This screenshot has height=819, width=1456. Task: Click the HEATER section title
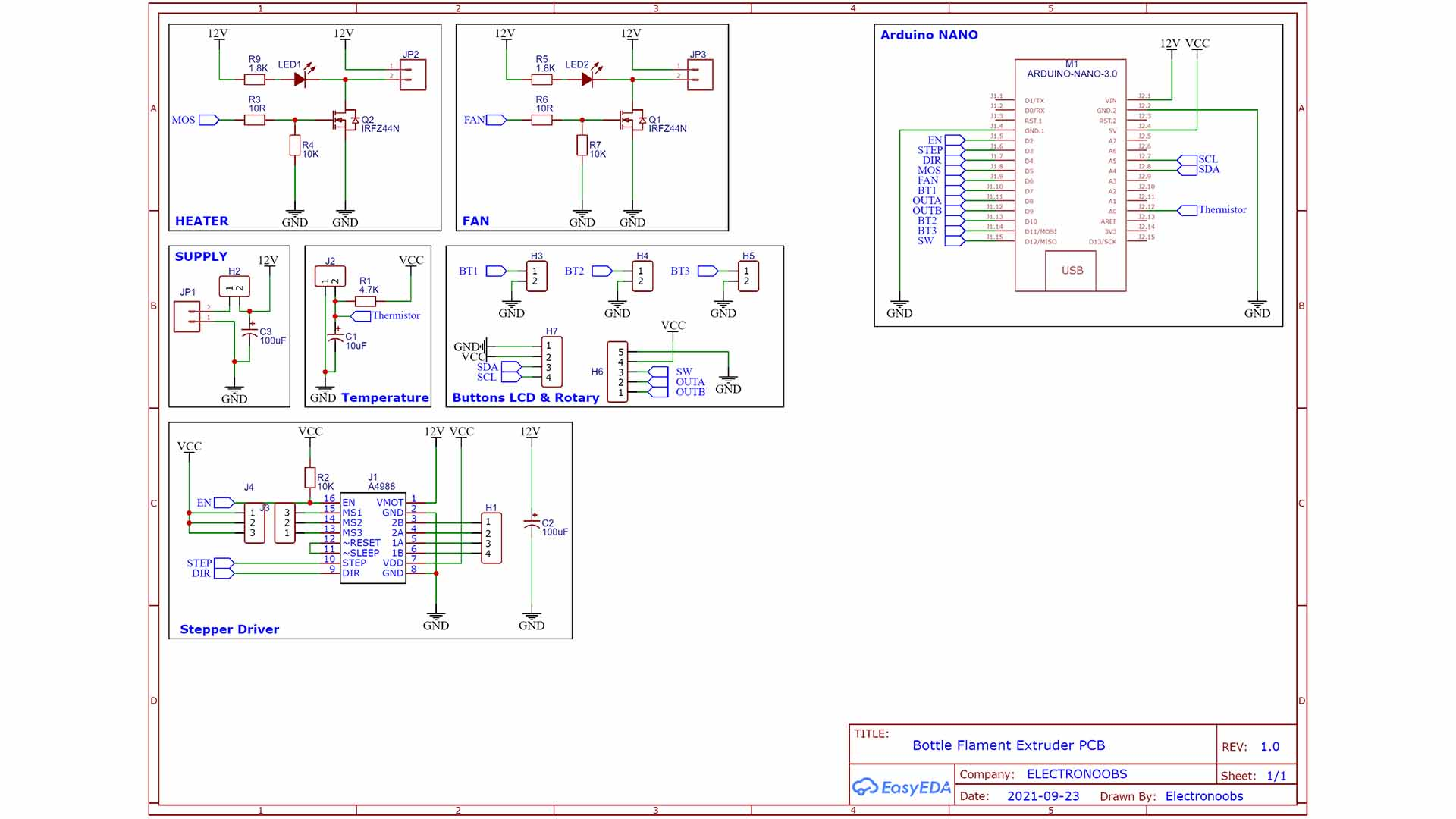click(x=202, y=221)
